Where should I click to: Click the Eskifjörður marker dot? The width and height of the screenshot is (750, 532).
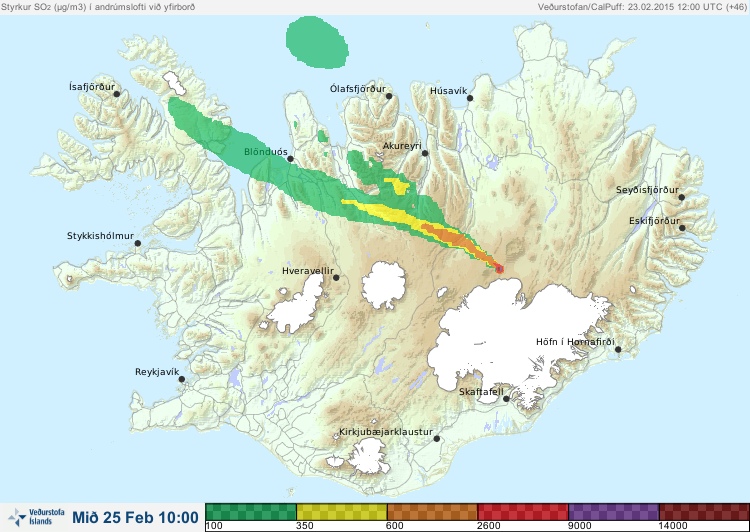coord(682,228)
